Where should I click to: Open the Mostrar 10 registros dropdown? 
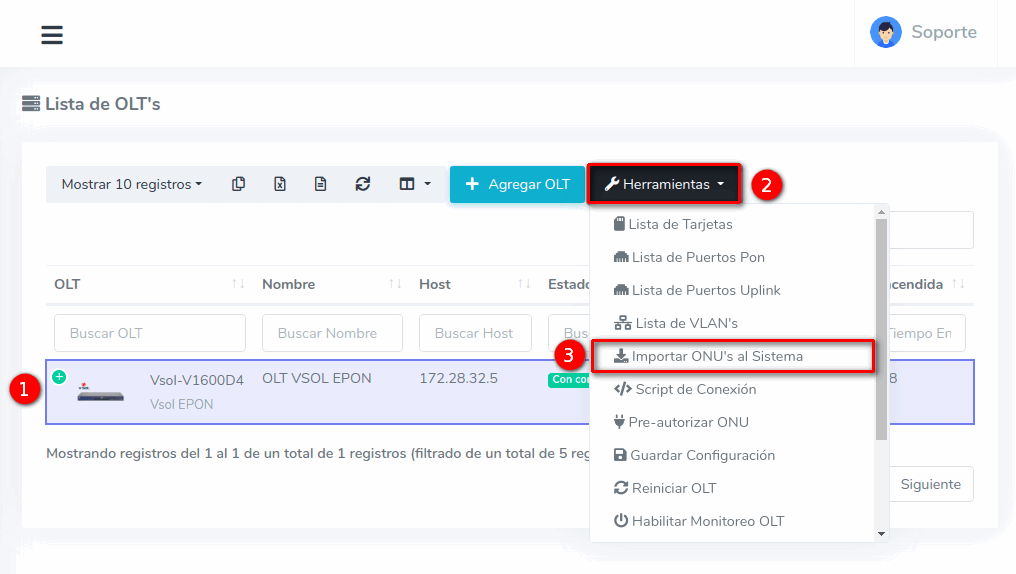[131, 184]
